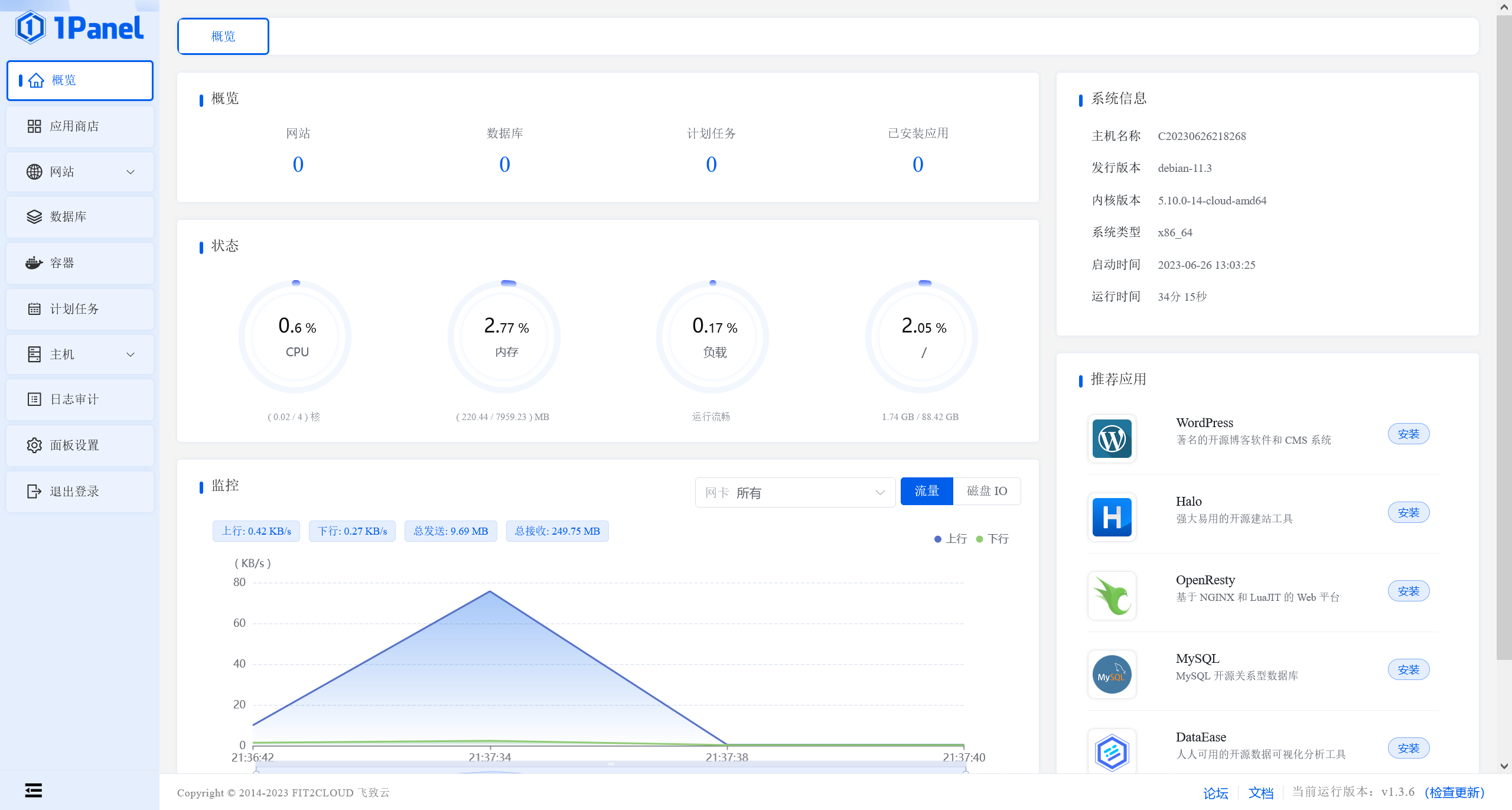Click the disk / usage gauge

pyautogui.click(x=922, y=337)
